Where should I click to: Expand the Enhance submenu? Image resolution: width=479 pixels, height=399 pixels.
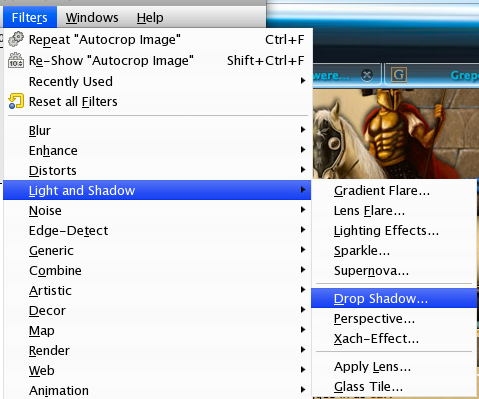point(157,150)
